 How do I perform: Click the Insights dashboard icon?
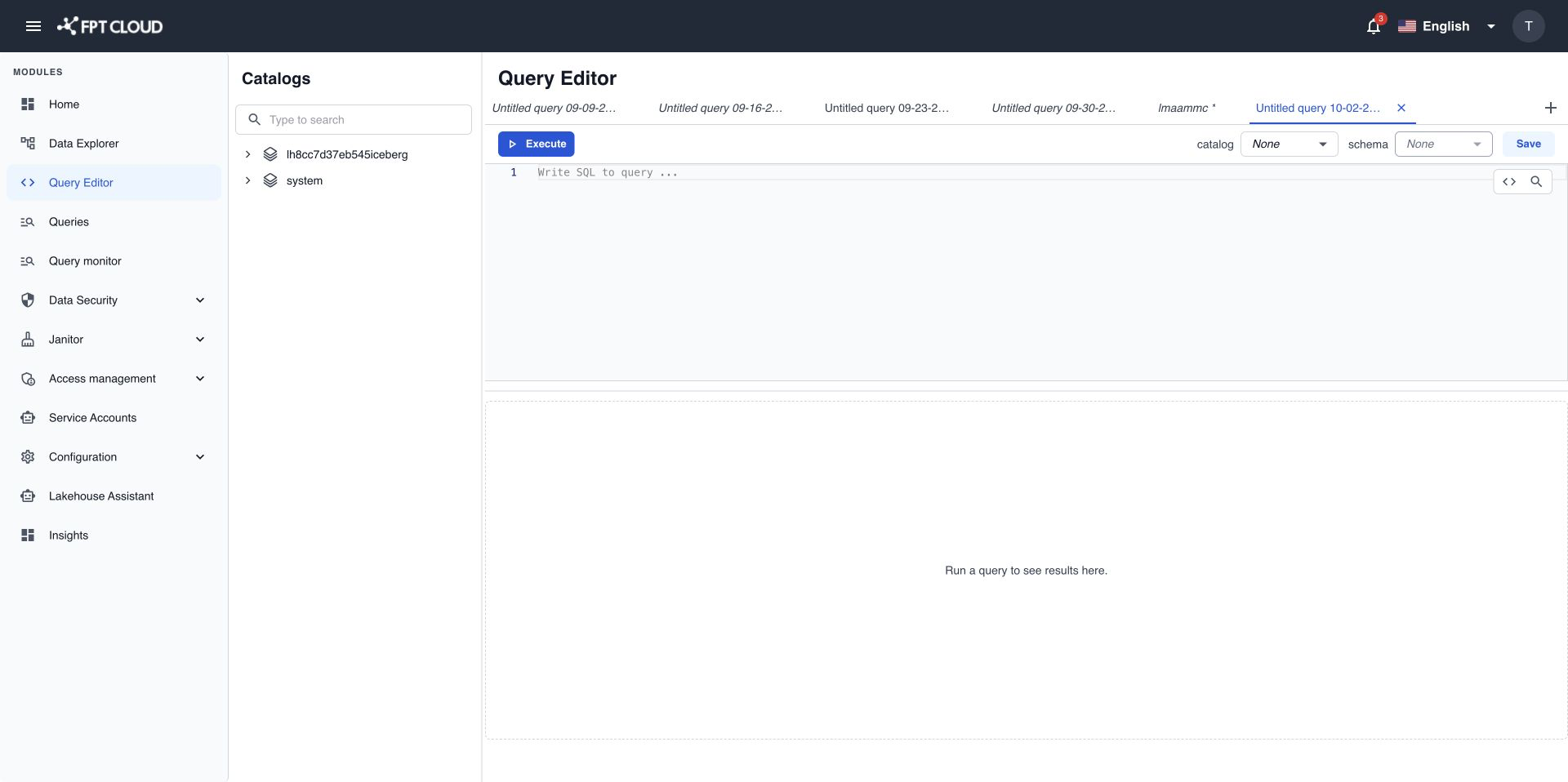click(28, 535)
